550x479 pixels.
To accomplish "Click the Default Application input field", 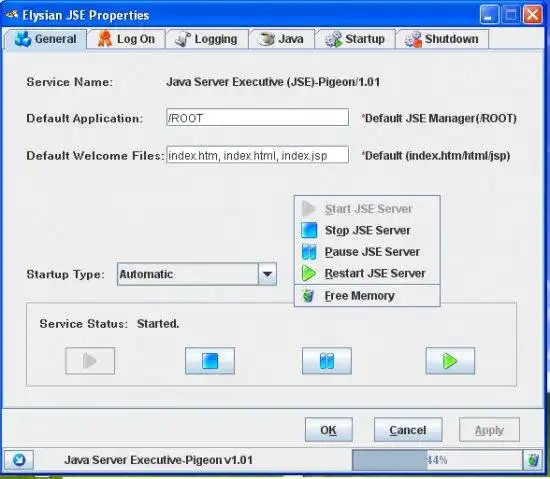I will click(x=257, y=117).
